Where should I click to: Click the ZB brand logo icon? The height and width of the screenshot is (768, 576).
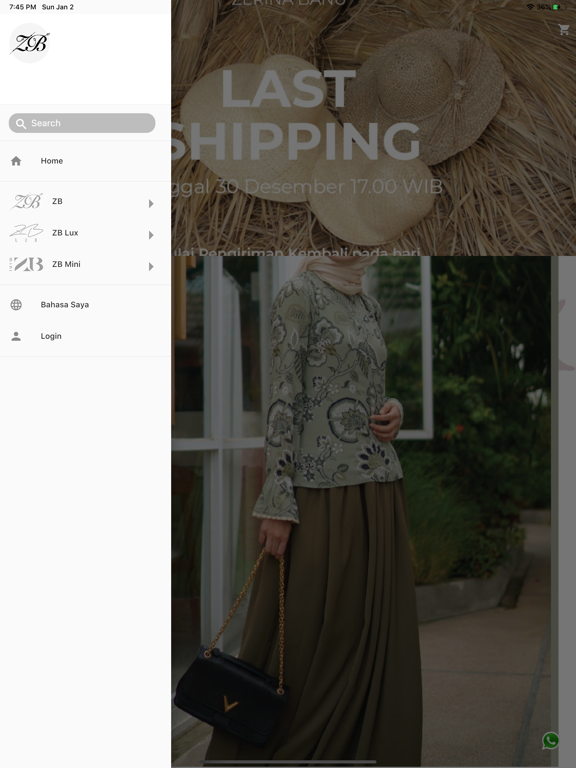click(26, 201)
